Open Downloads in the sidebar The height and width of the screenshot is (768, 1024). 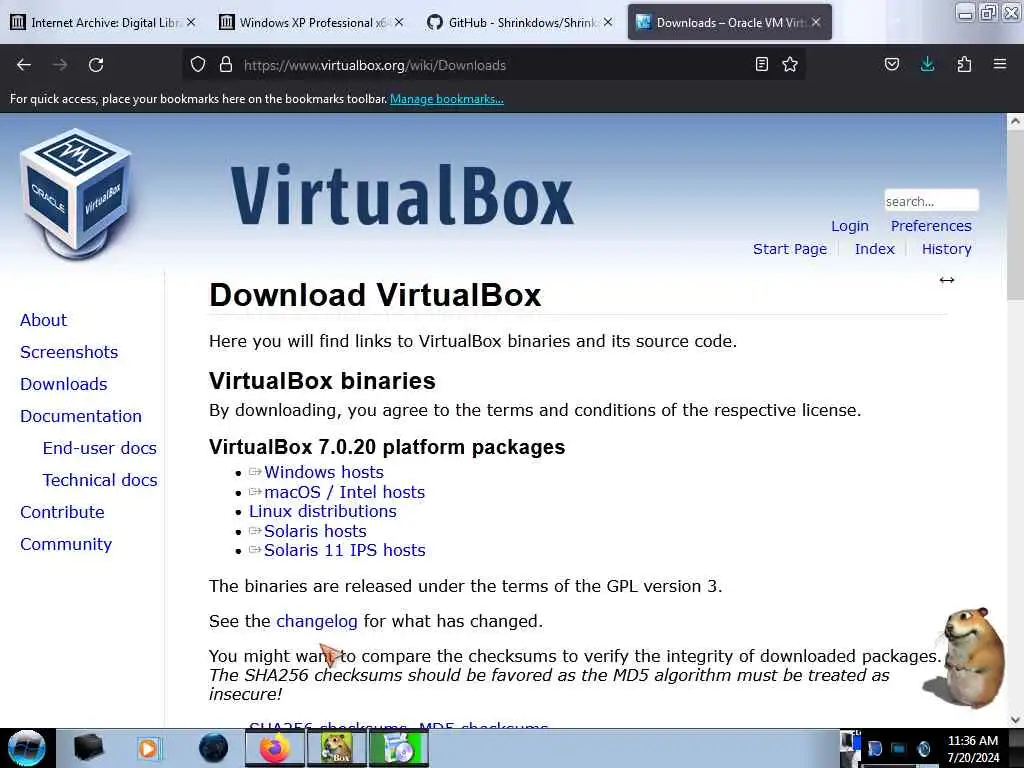63,384
